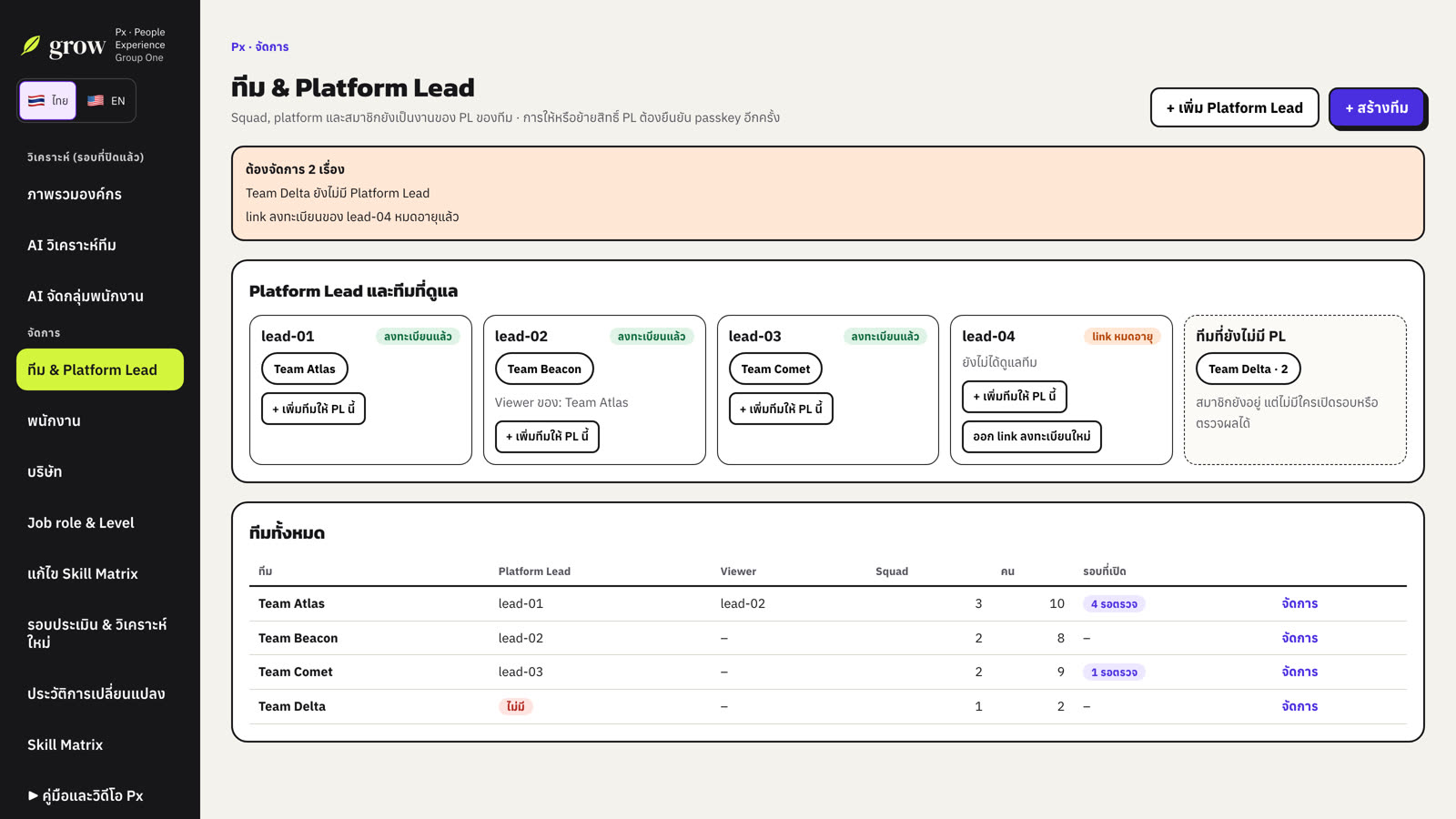Viewport: 1456px width, 819px height.
Task: Add team to lead-01 PL
Action: click(313, 409)
